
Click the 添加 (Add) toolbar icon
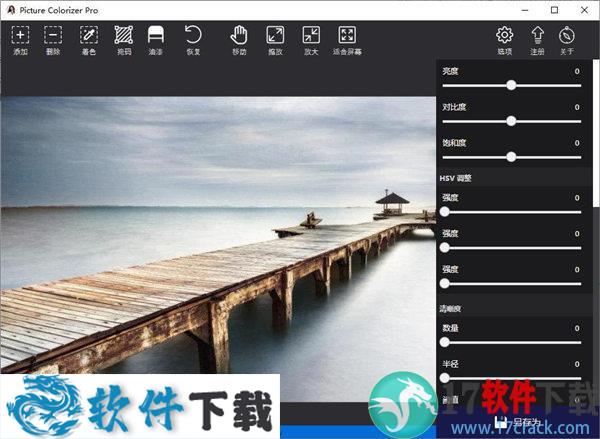[x=20, y=36]
